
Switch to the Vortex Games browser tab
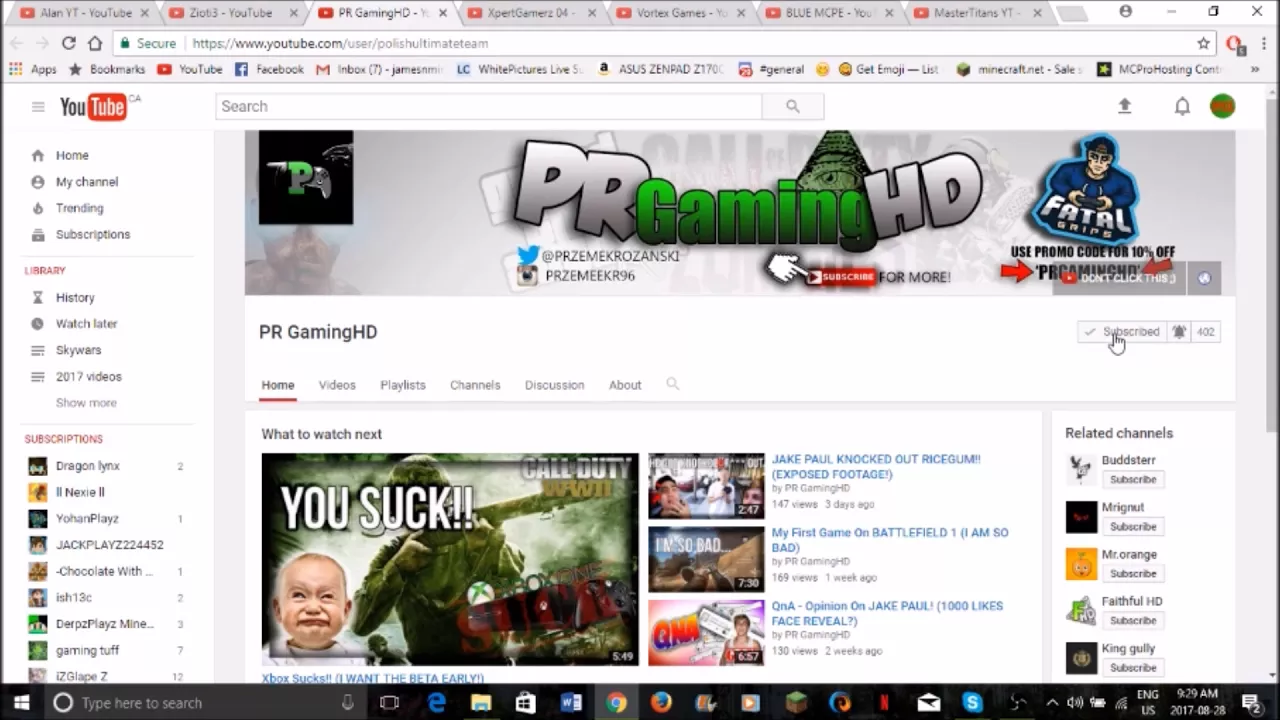point(680,13)
